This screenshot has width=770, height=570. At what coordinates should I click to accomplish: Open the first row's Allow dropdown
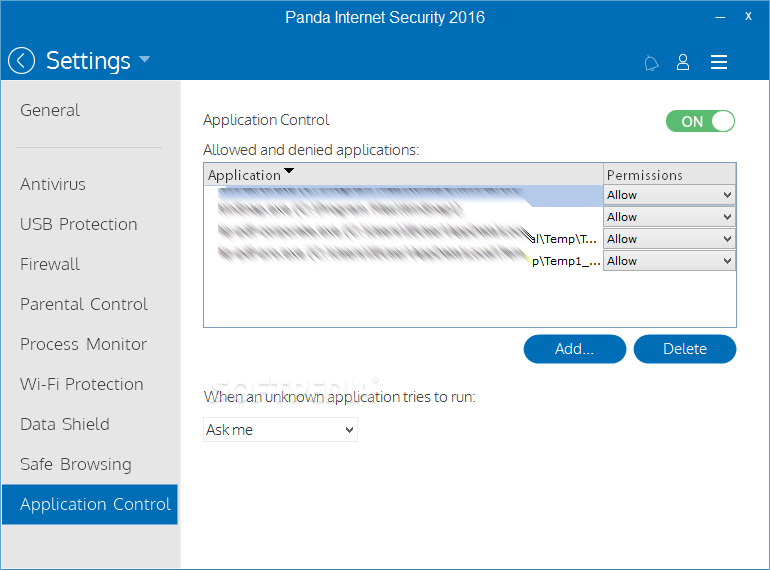[669, 195]
